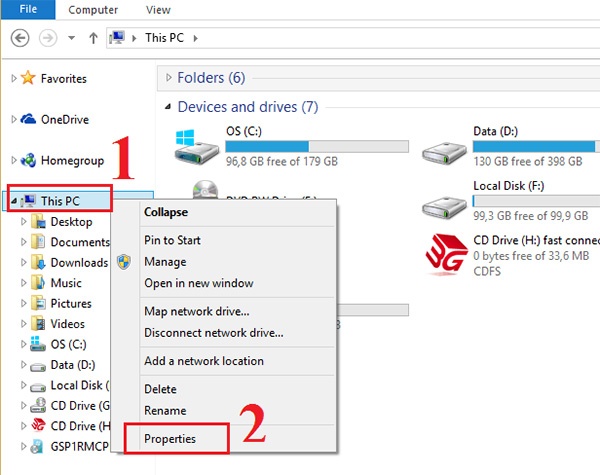This screenshot has width=600, height=475.
Task: Collapse the Devices and drives section
Action: click(x=168, y=107)
